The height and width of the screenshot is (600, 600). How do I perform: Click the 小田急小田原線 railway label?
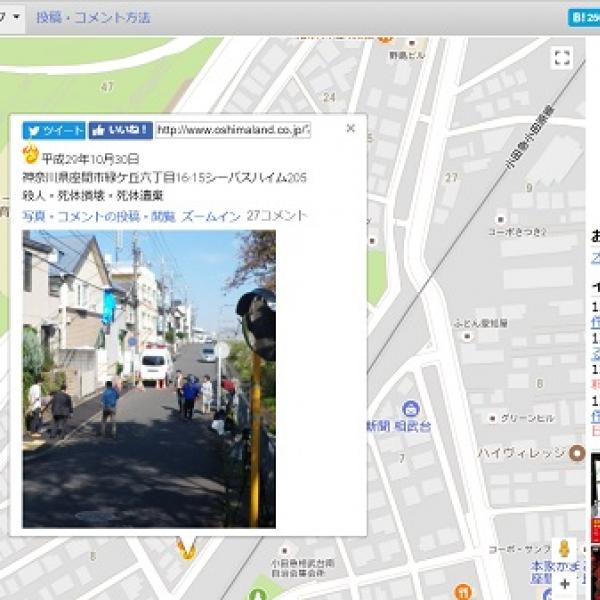(530, 137)
